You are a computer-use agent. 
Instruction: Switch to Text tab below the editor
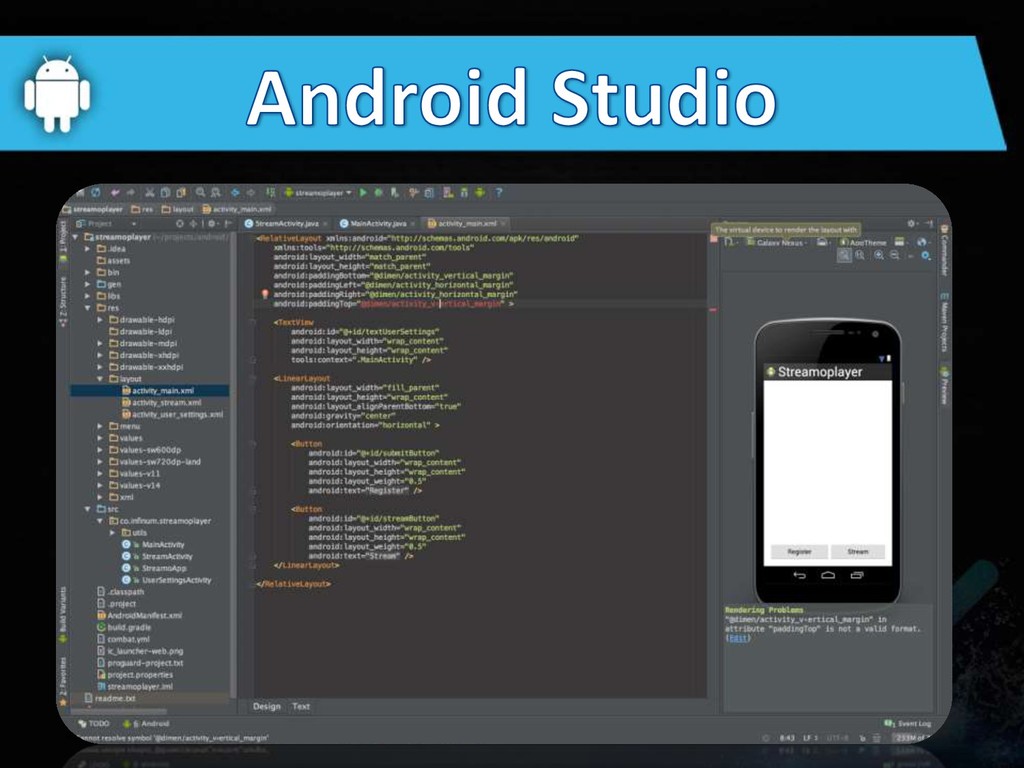(x=301, y=706)
